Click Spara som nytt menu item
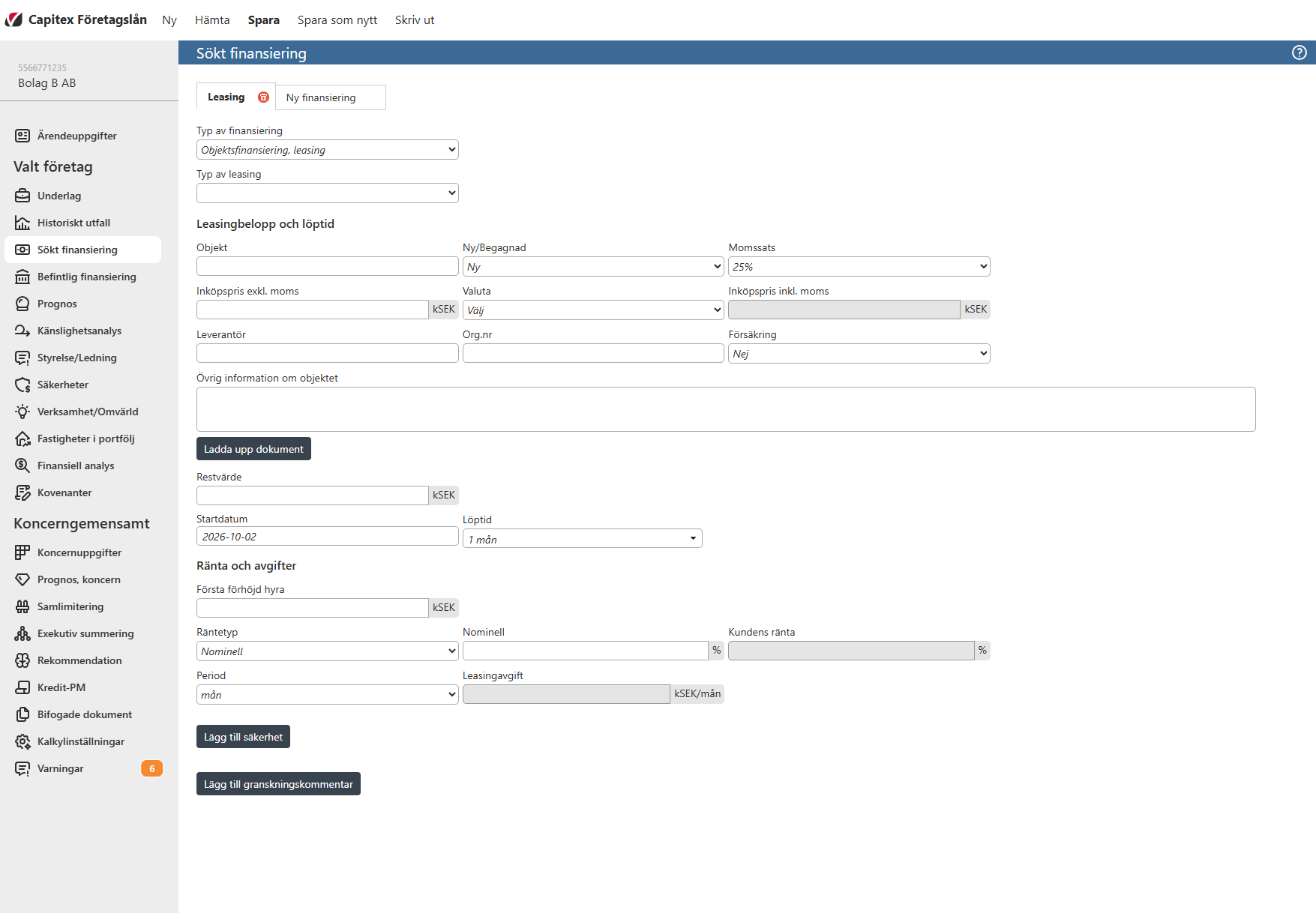 click(x=337, y=20)
